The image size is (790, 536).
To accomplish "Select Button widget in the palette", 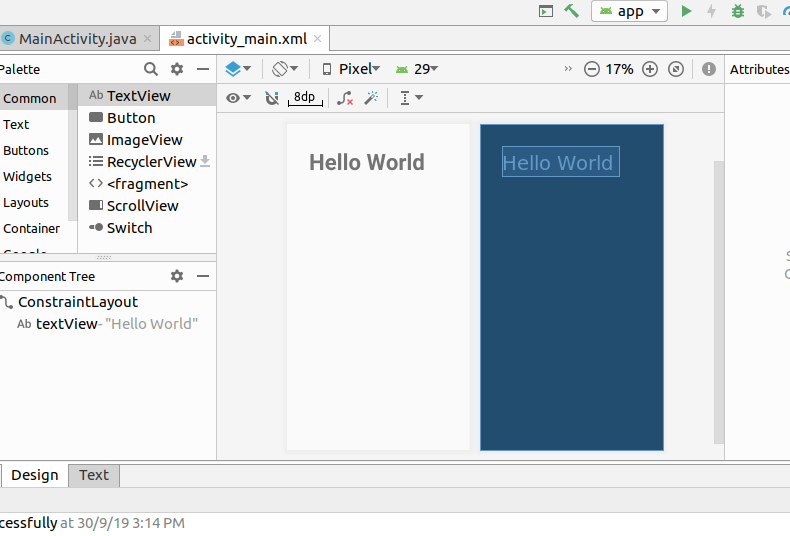I will 147,117.
